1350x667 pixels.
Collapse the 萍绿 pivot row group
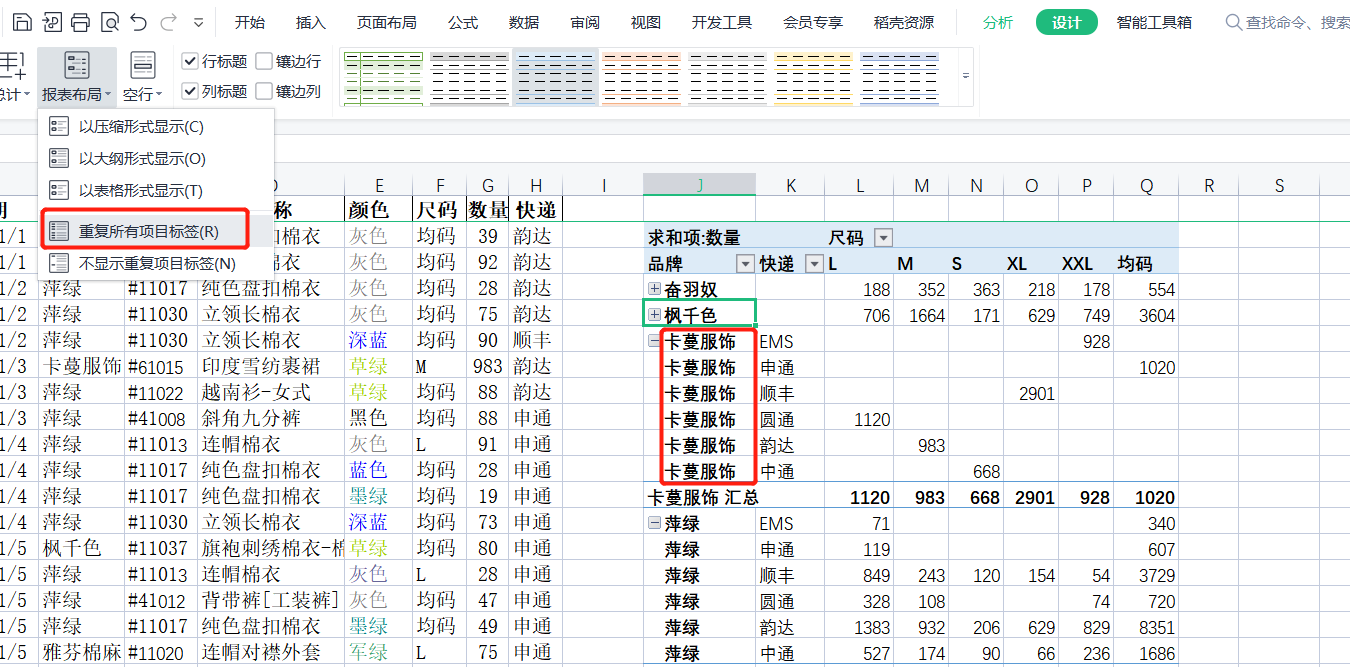pyautogui.click(x=655, y=523)
